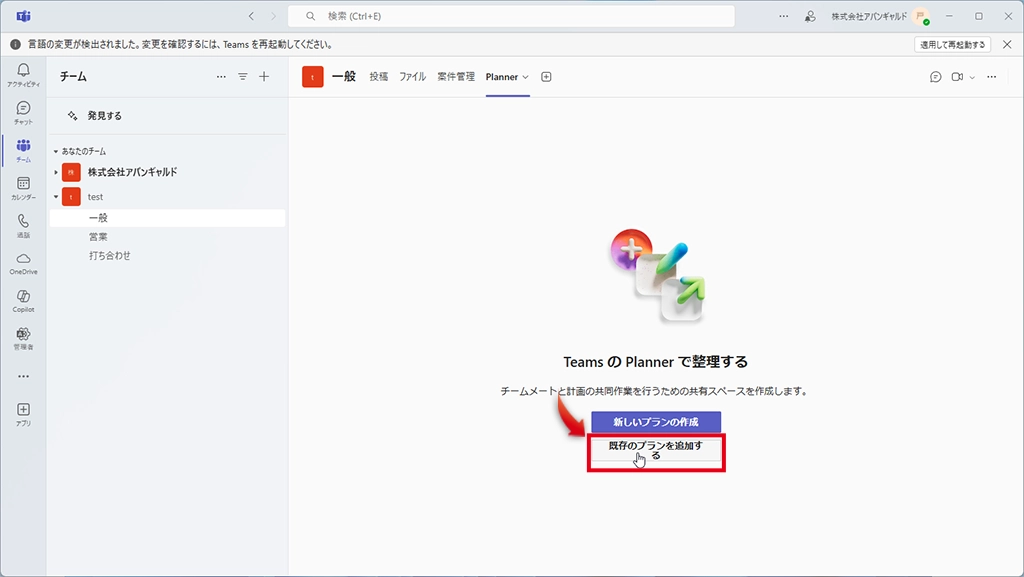Screen dimensions: 1024x577
Task: Collapse the test team channels
Action: click(x=56, y=196)
